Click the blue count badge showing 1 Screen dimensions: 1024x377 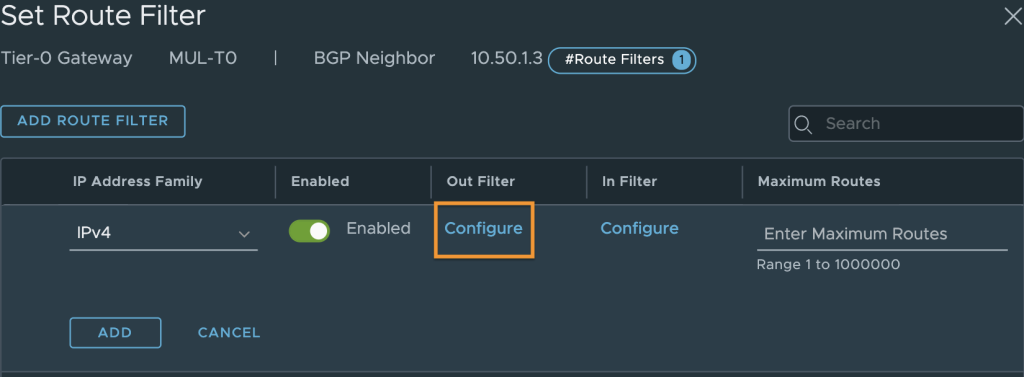click(680, 60)
